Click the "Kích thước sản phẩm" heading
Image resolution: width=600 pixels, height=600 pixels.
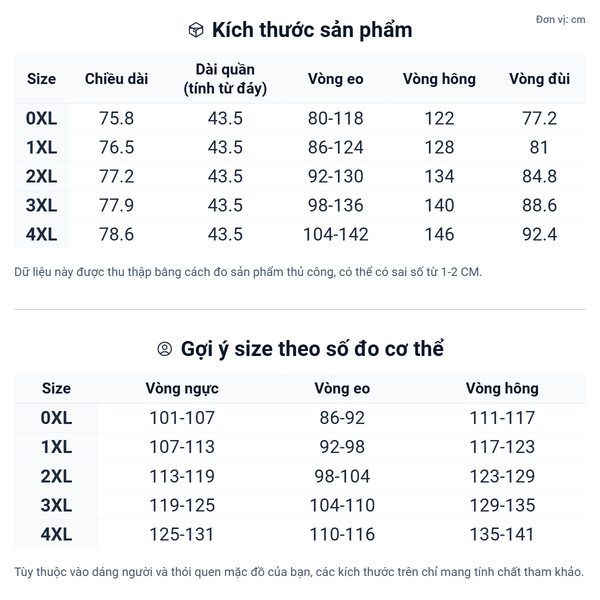[312, 30]
